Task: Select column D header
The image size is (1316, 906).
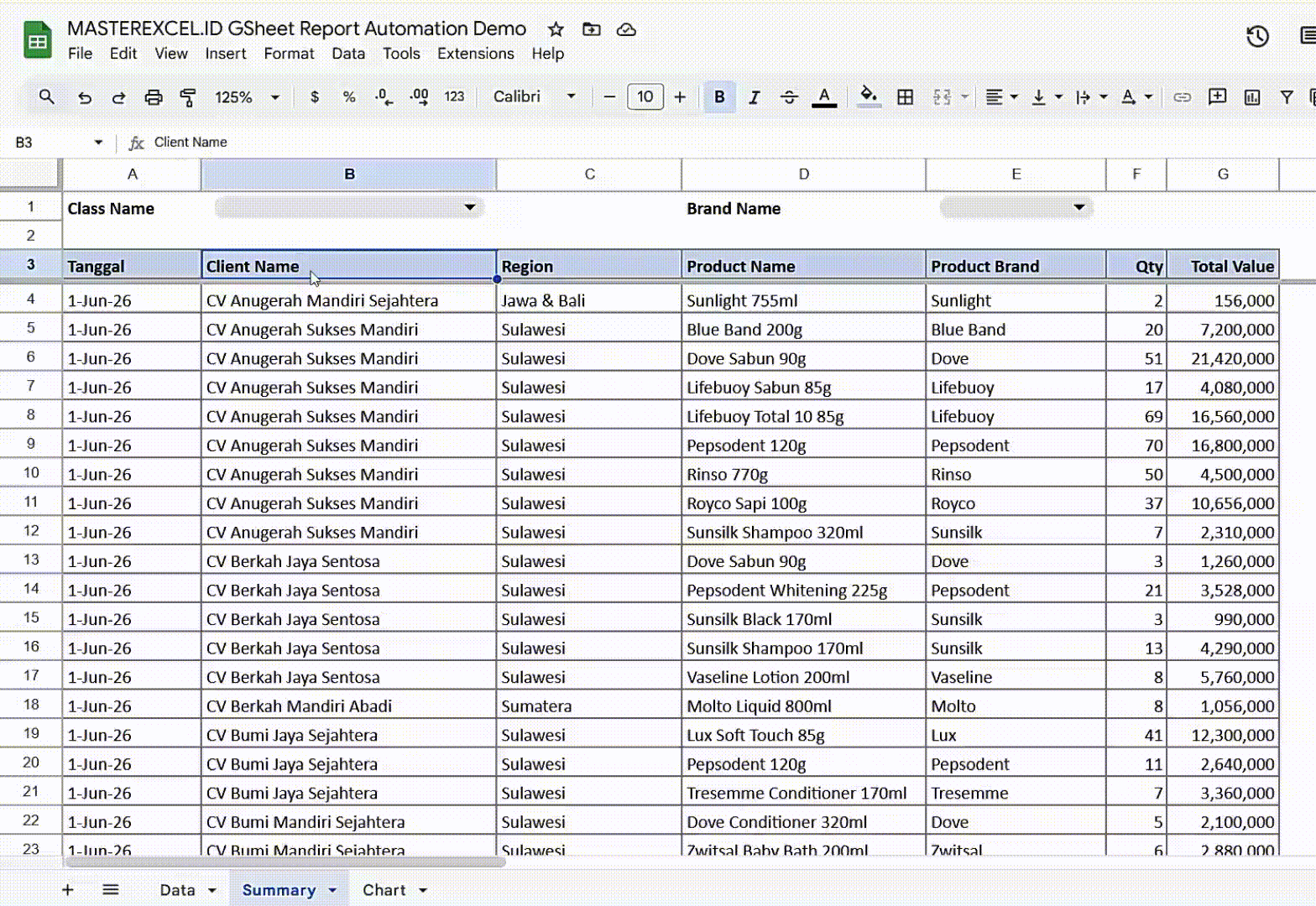Action: (803, 174)
